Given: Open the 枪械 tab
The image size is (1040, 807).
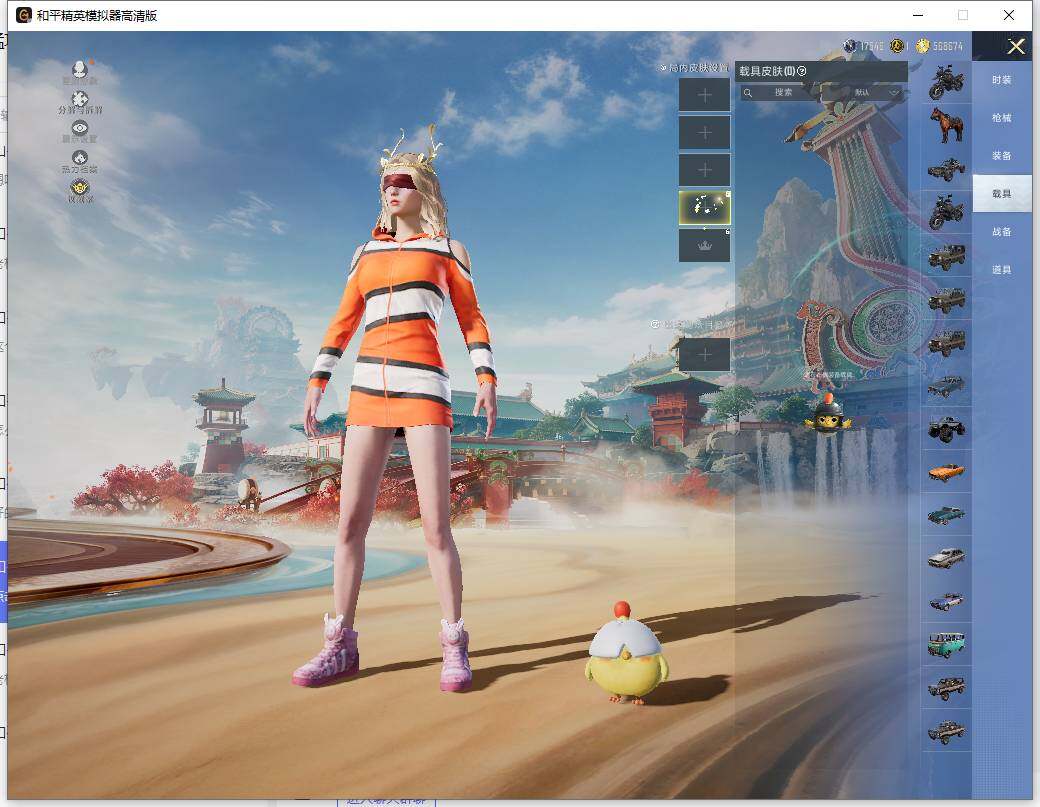Looking at the screenshot, I should tap(1001, 118).
